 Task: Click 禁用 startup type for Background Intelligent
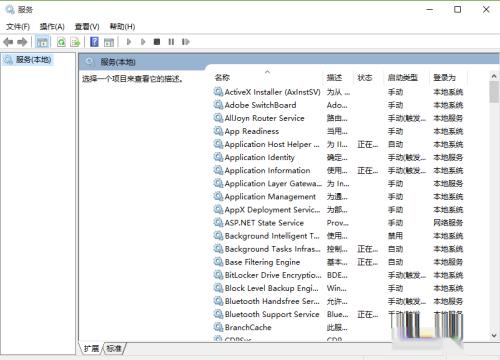pyautogui.click(x=396, y=236)
